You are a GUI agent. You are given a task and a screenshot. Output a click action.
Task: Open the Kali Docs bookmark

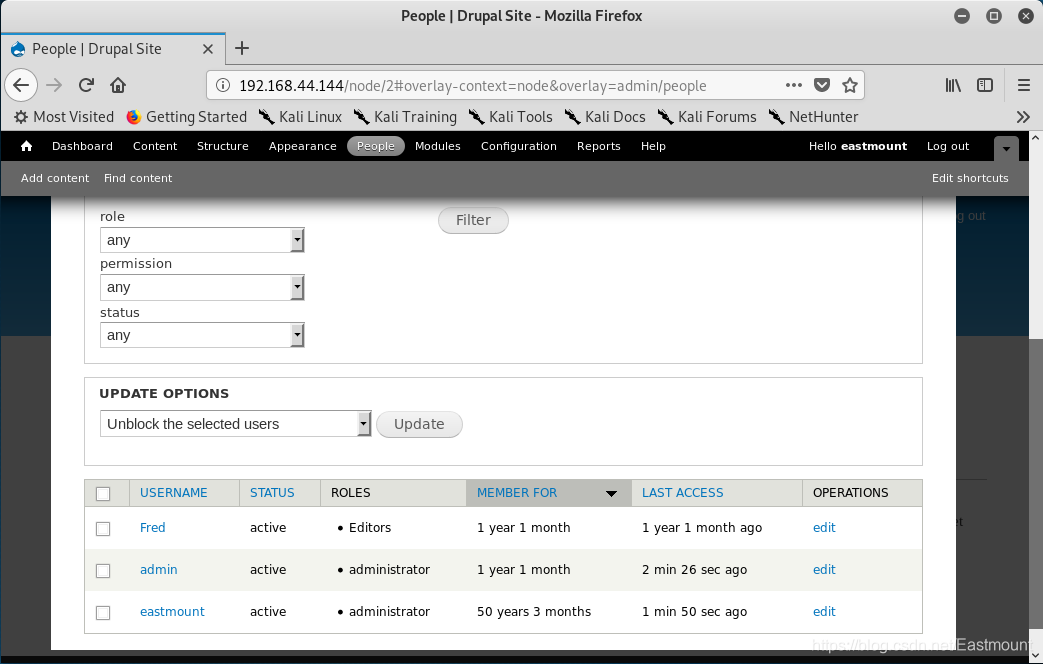pos(605,117)
